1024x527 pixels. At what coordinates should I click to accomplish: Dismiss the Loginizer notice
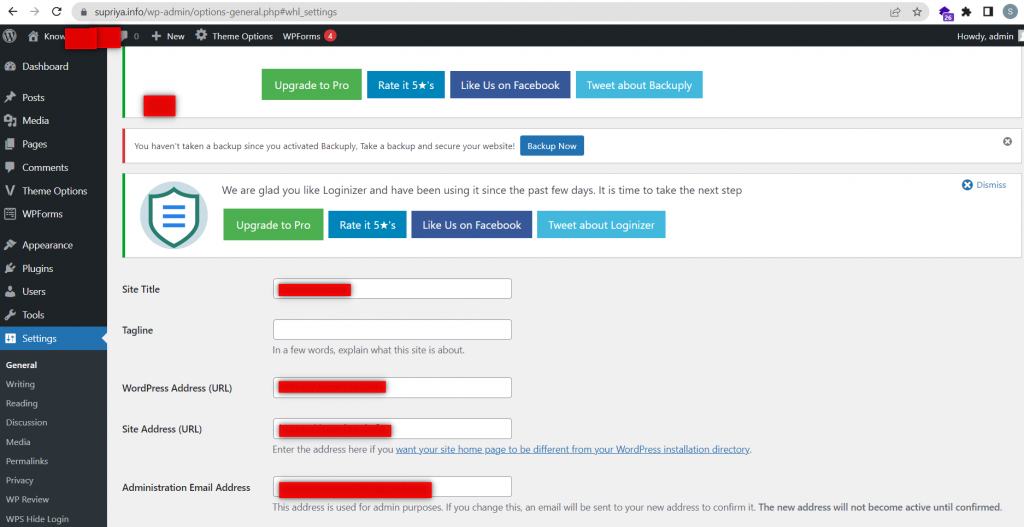pos(984,185)
